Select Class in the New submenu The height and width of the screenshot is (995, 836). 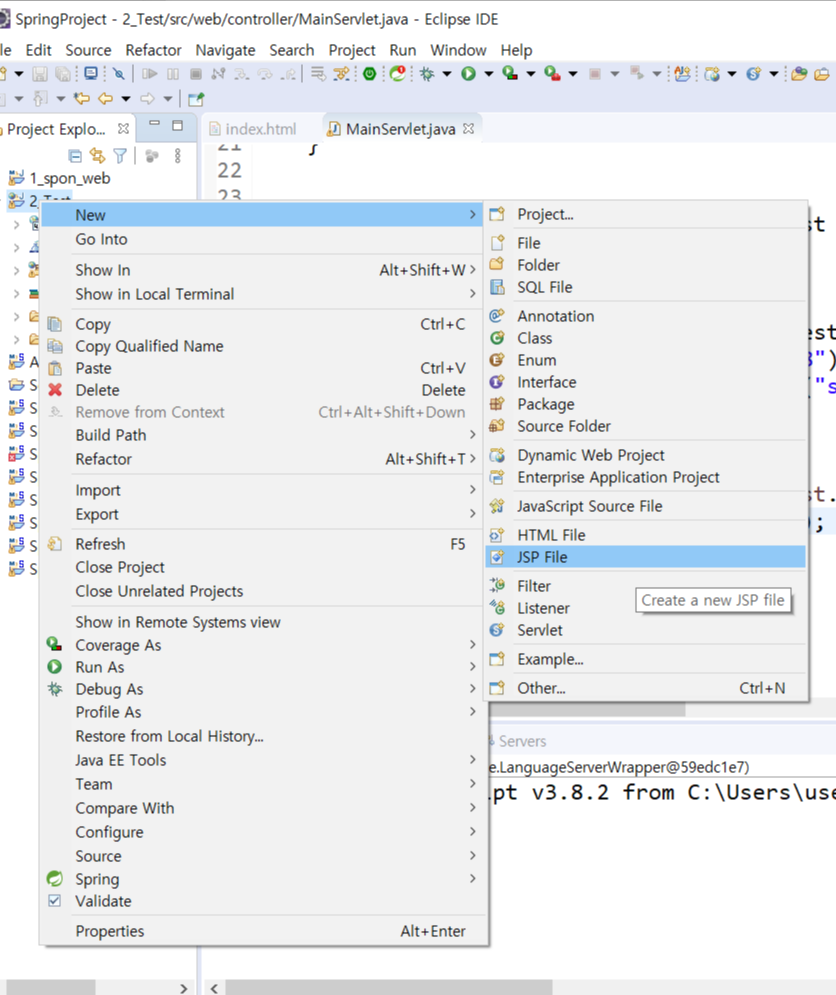645,338
